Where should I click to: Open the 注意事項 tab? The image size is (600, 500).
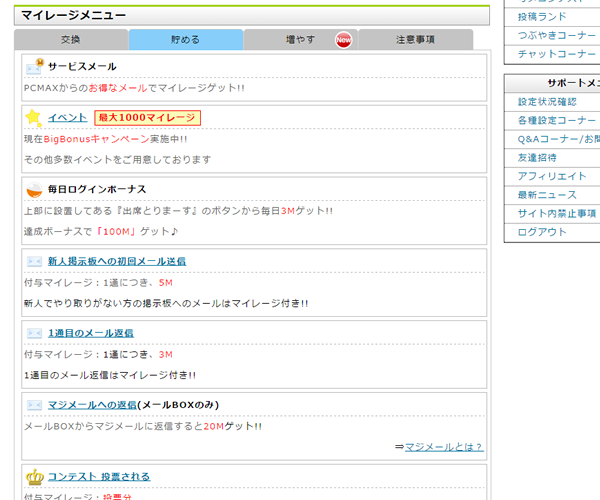pyautogui.click(x=415, y=40)
